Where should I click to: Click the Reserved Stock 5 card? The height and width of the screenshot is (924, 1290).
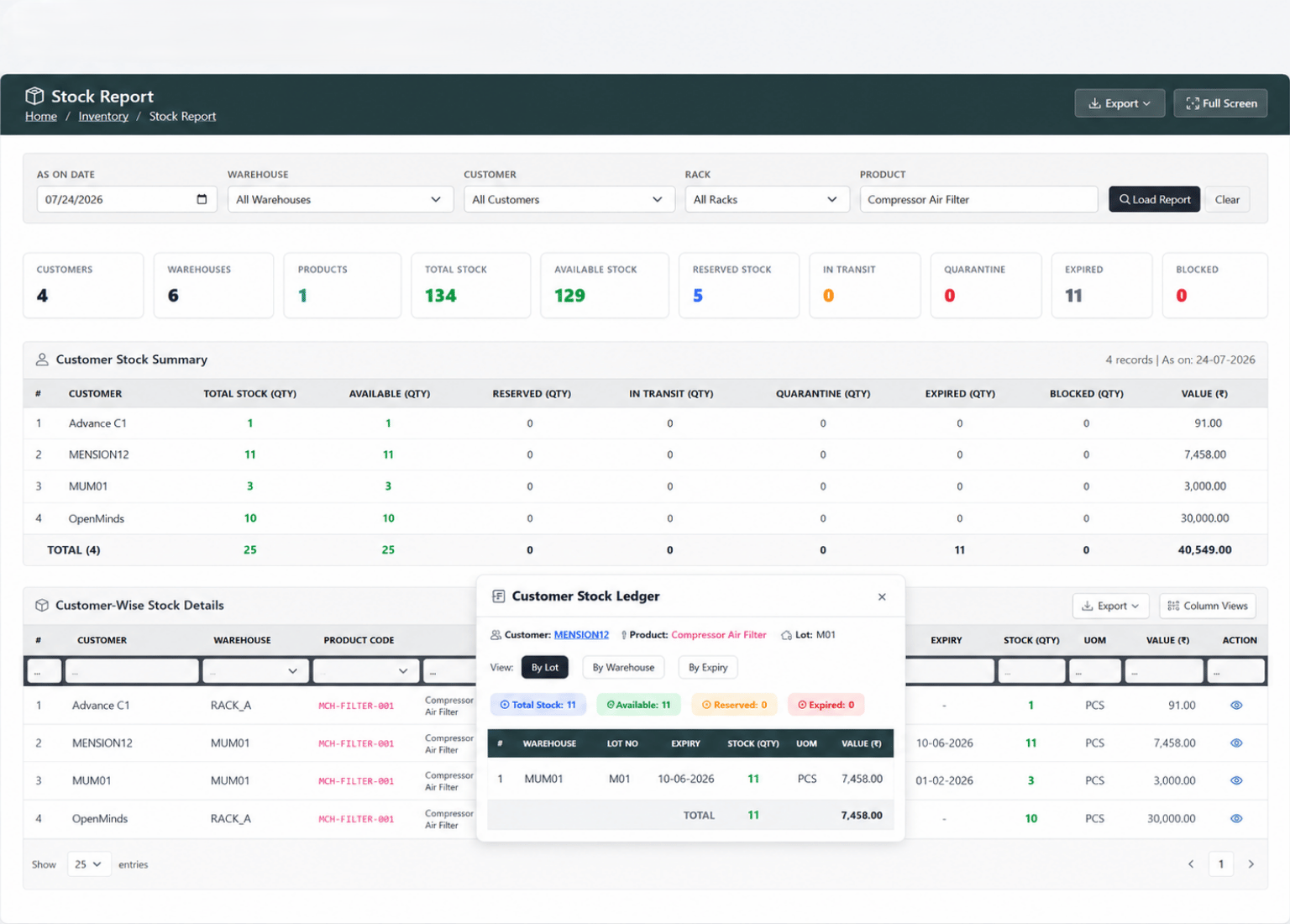738,286
